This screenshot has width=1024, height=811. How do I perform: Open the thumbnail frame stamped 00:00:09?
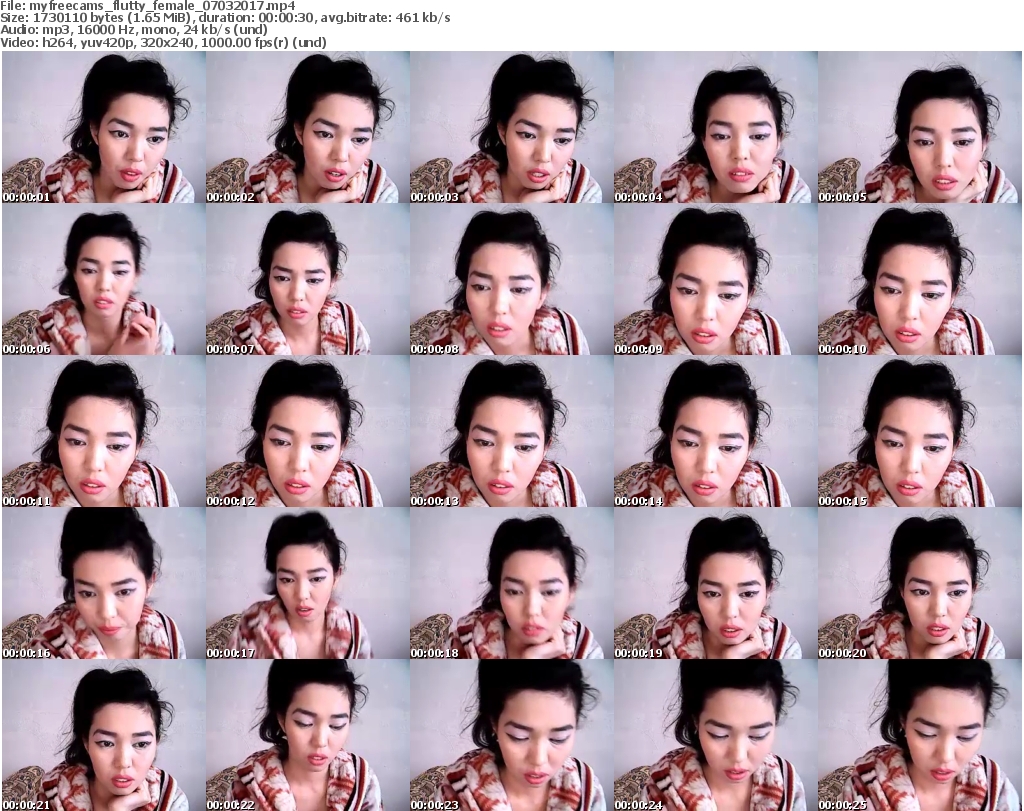click(716, 279)
